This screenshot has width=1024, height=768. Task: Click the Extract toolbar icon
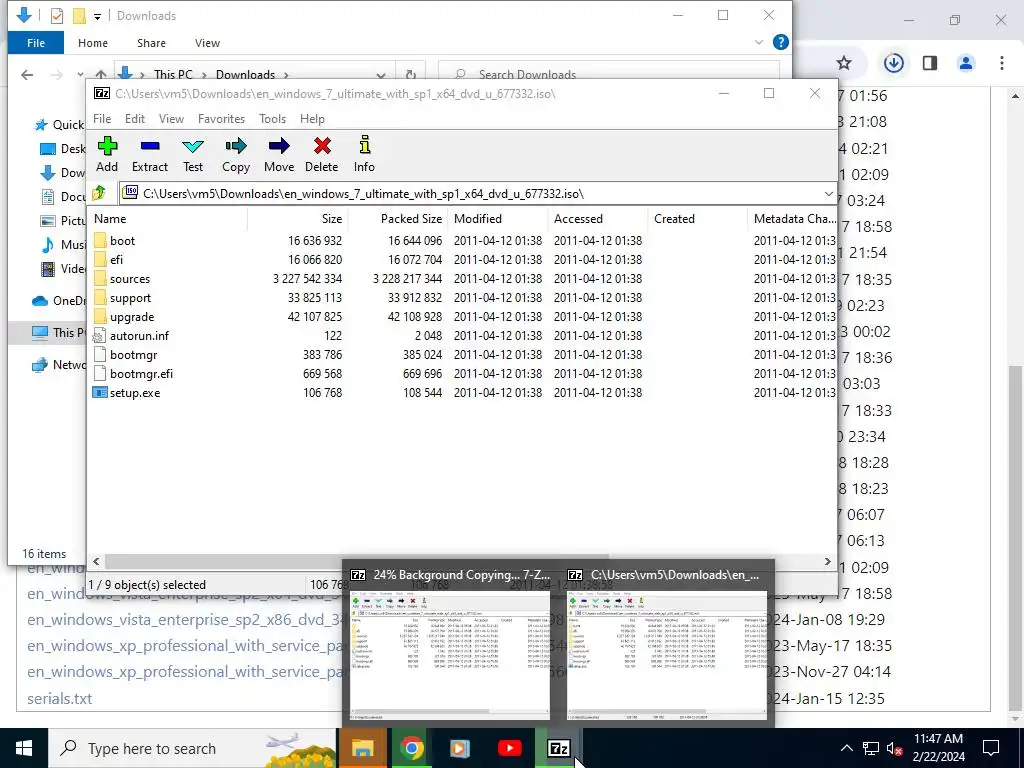(150, 154)
